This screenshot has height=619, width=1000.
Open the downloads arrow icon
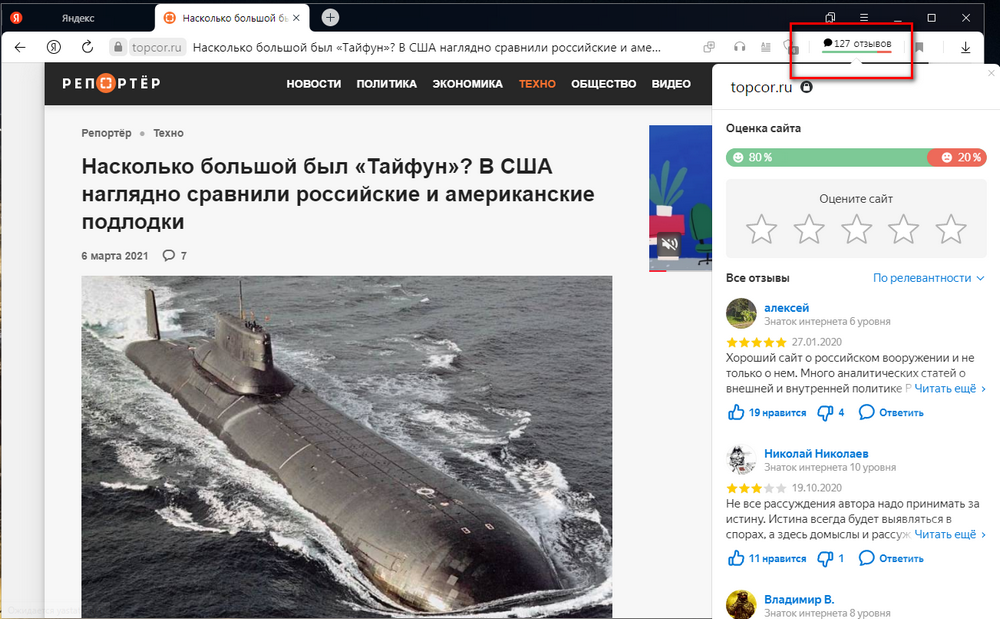965,47
